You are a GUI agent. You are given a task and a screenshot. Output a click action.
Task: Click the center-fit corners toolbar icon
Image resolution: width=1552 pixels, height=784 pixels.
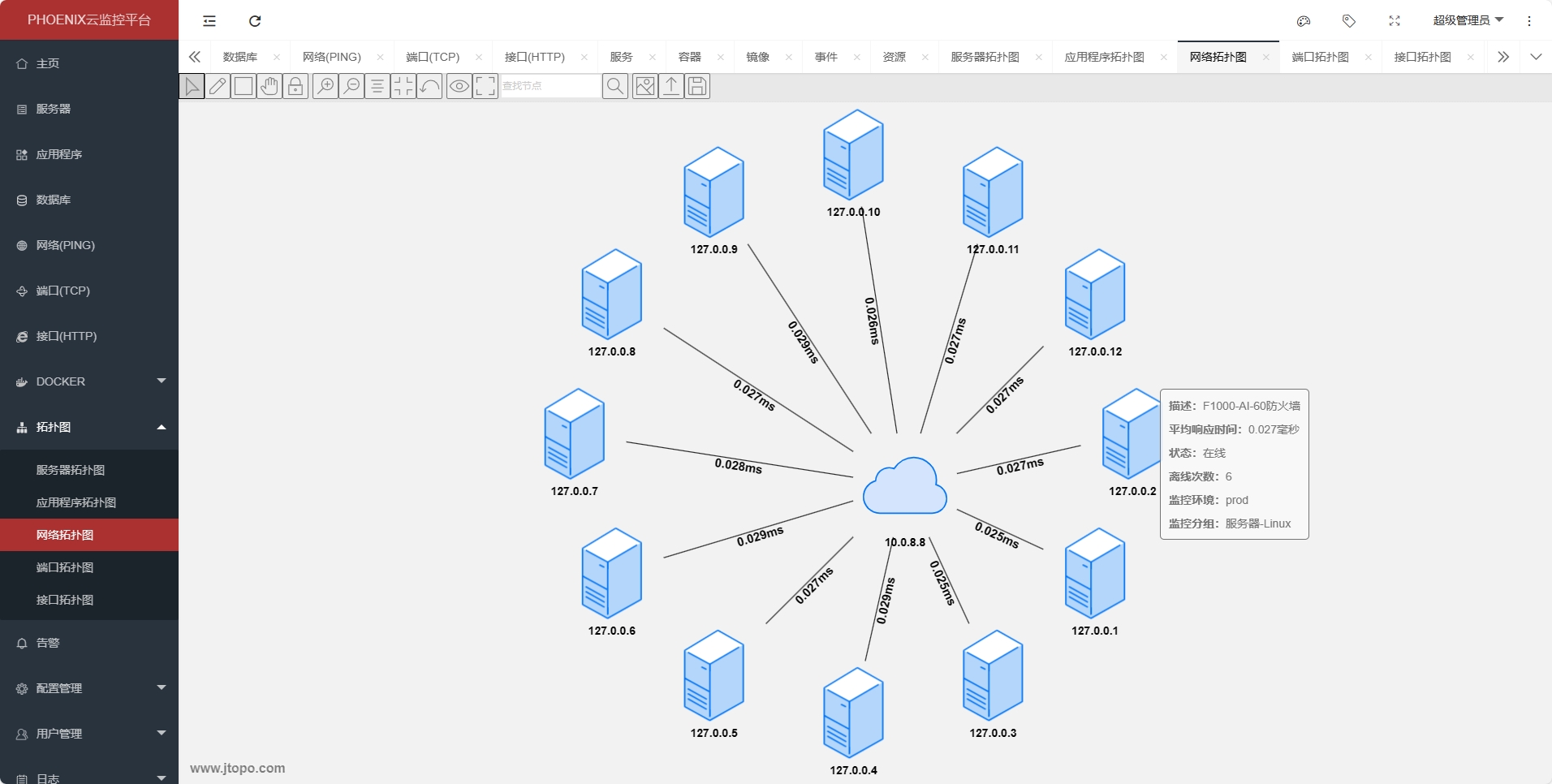click(x=403, y=86)
